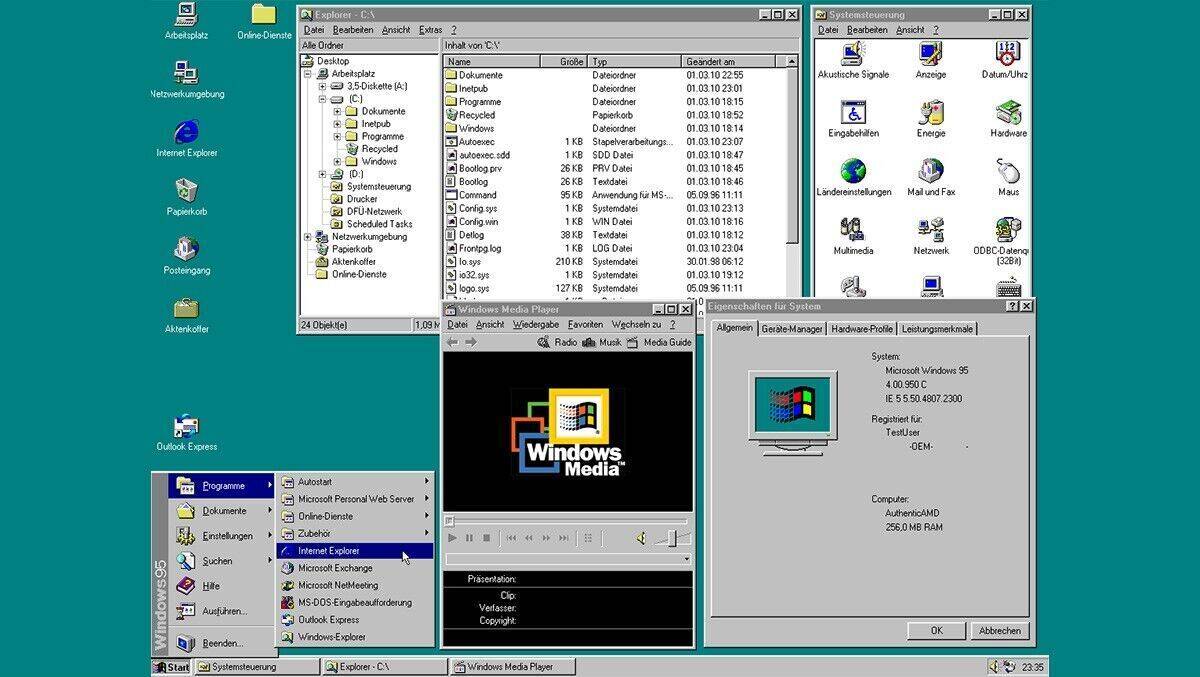The height and width of the screenshot is (677, 1200).
Task: Expand the Dokumente folder tree node
Action: (337, 111)
